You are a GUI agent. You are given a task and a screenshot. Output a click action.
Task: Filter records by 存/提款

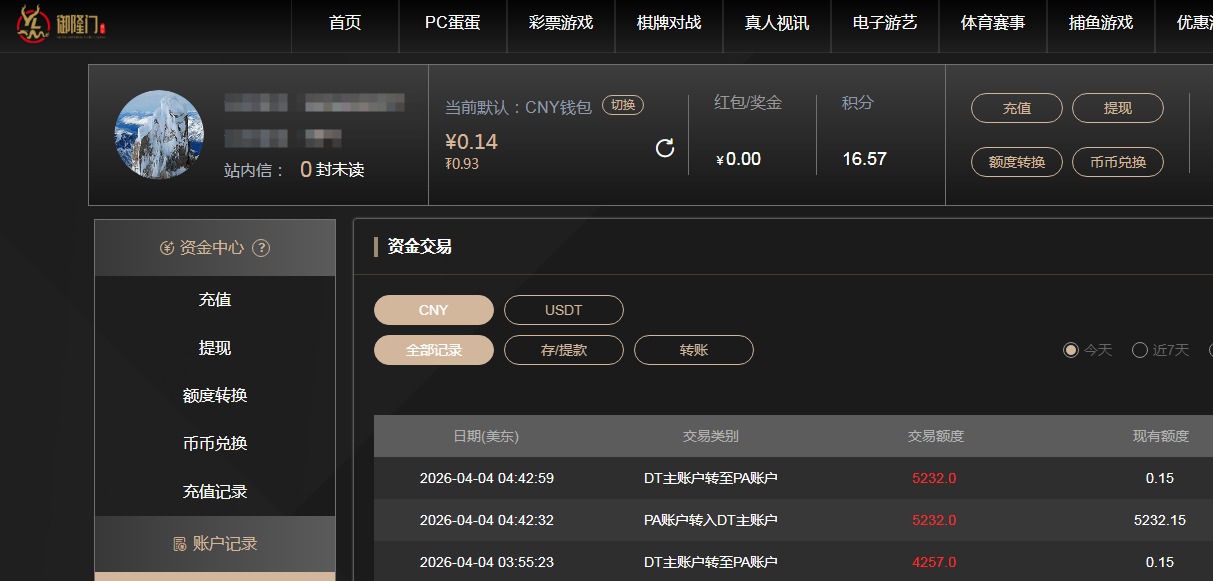pyautogui.click(x=563, y=350)
